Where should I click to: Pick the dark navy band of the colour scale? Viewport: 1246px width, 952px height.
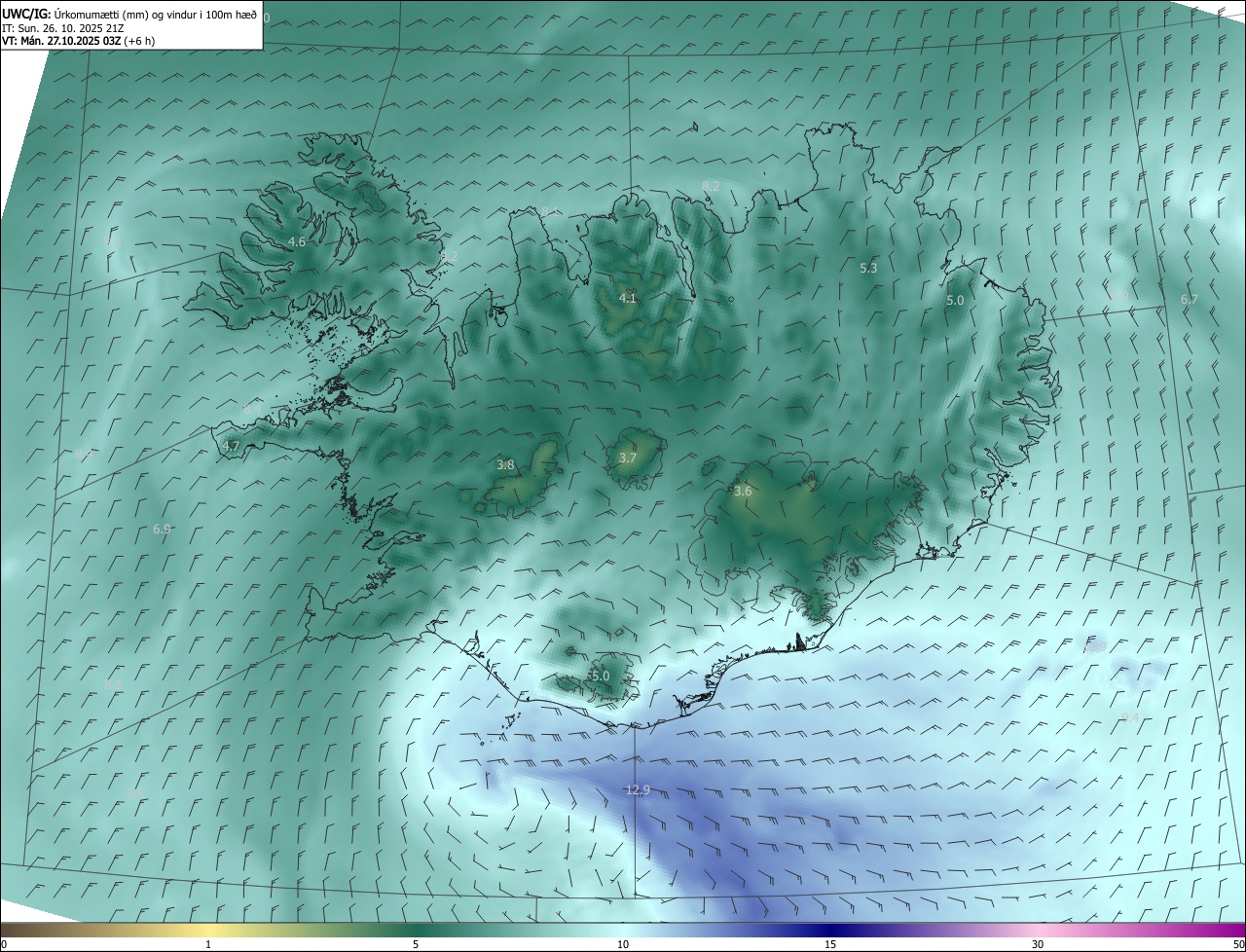click(x=830, y=930)
